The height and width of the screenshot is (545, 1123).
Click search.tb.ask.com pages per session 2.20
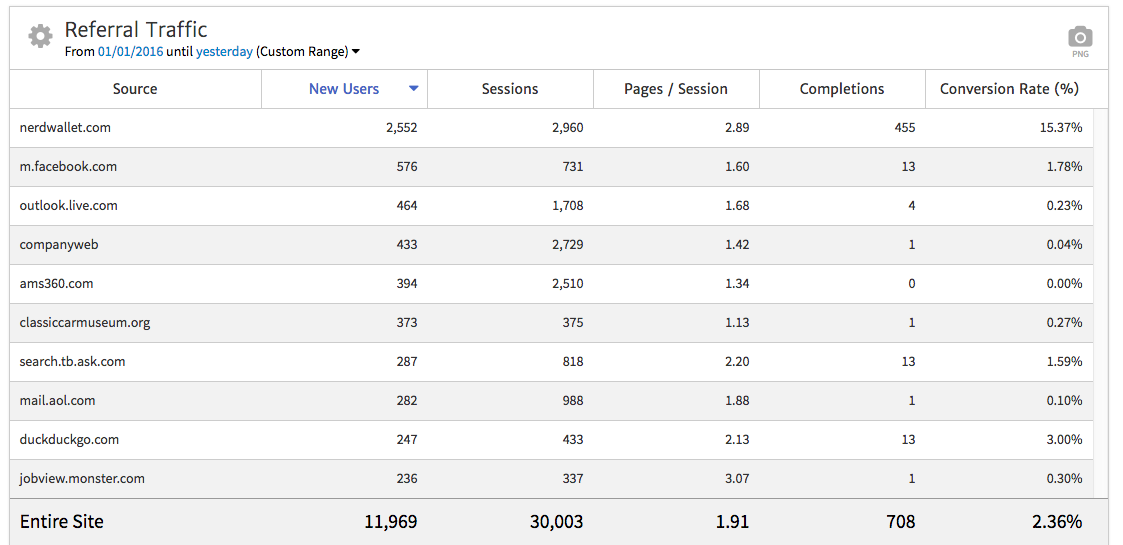coord(738,361)
